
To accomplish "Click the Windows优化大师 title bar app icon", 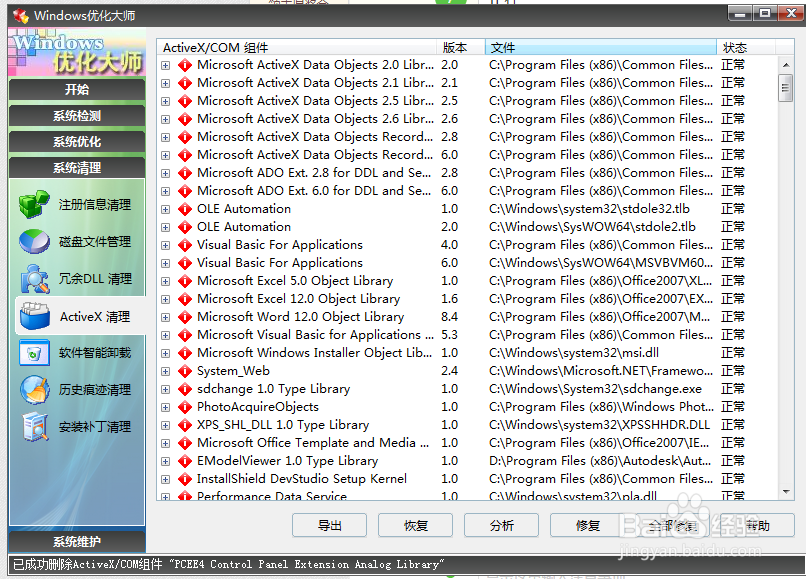I will [x=21, y=15].
